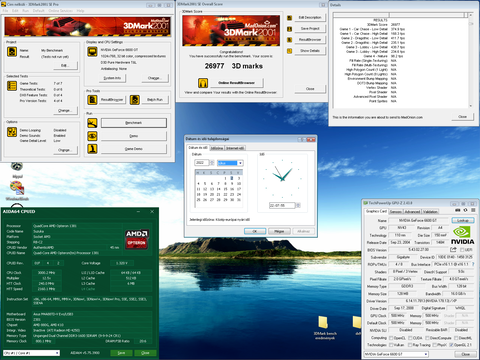
Task: Click the Demo eye icon in Run section
Action: click(92, 136)
